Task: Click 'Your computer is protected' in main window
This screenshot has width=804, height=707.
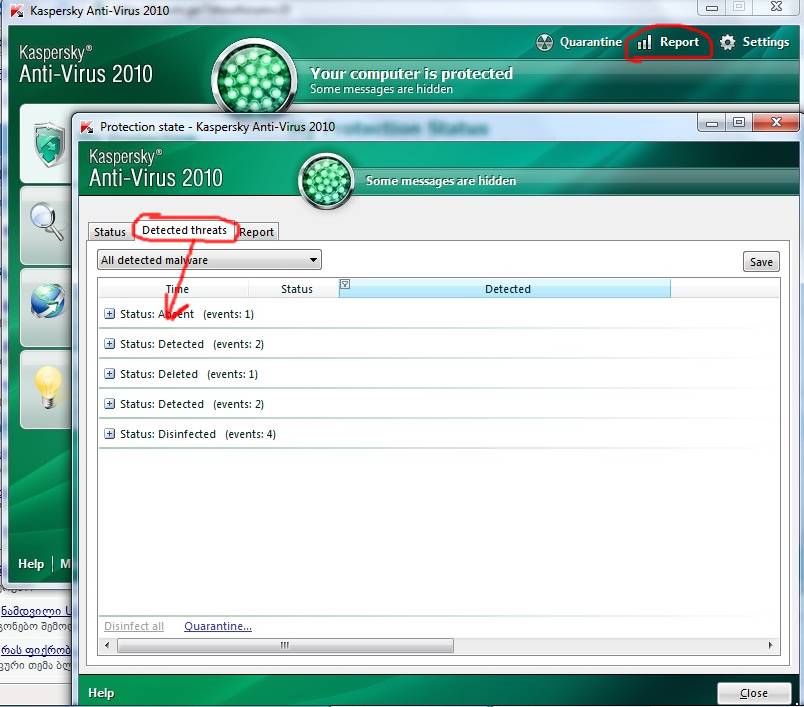Action: (x=411, y=73)
